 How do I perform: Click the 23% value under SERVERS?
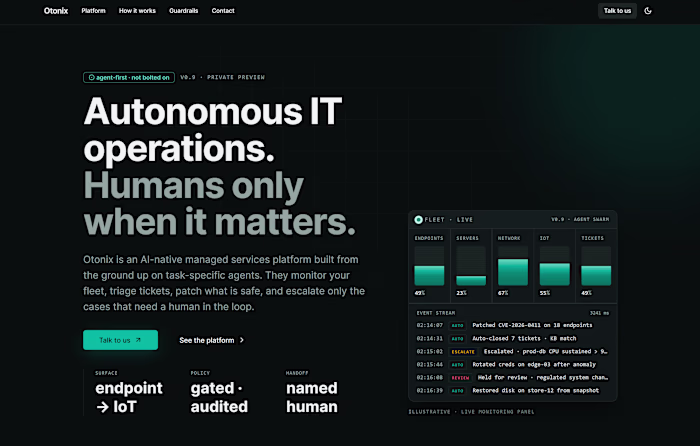pos(461,293)
